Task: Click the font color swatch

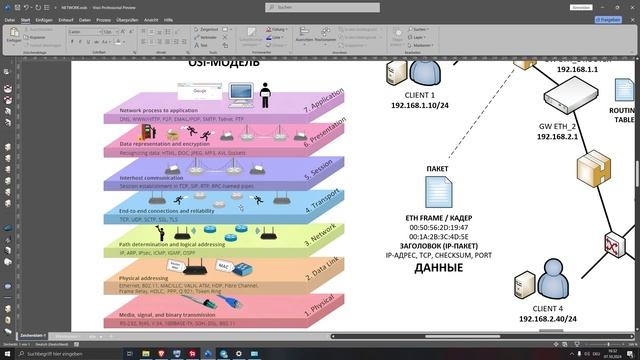Action: tap(118, 42)
